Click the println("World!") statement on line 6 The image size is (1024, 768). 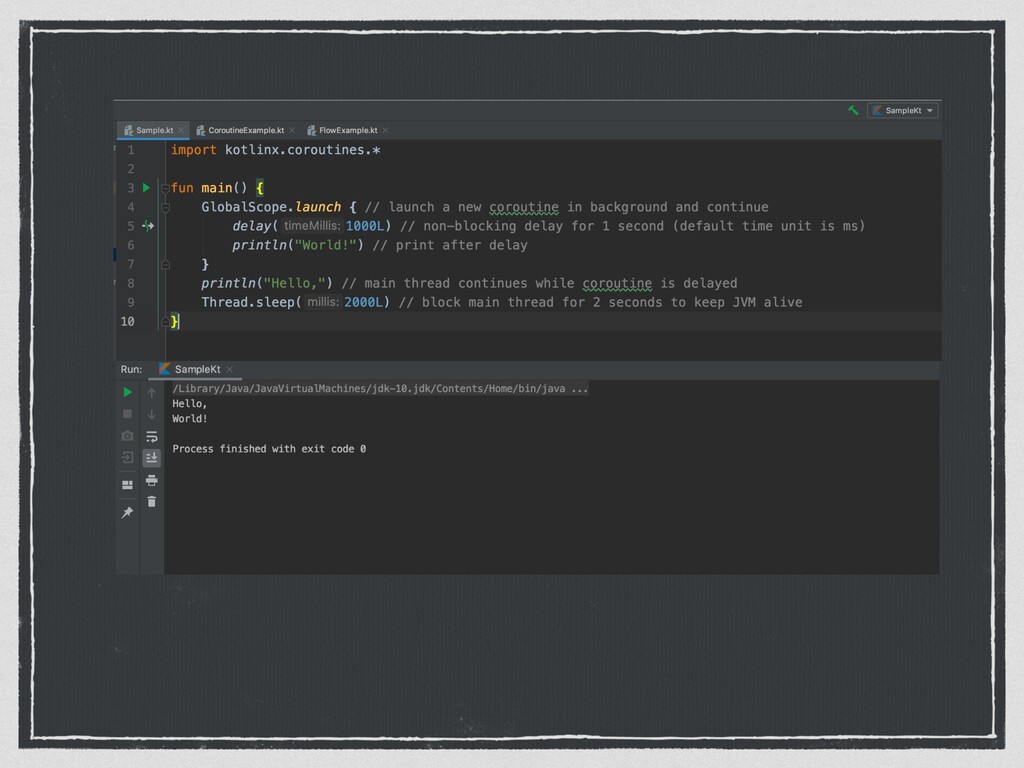click(x=298, y=246)
